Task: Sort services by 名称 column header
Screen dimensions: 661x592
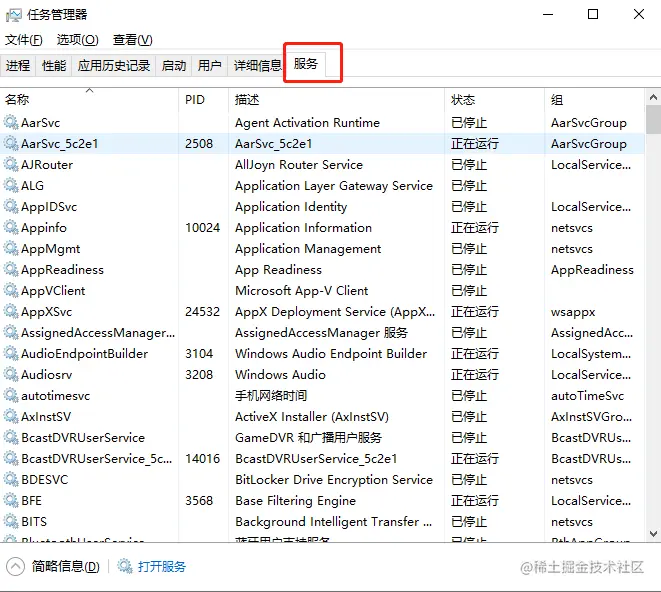Action: coord(89,100)
